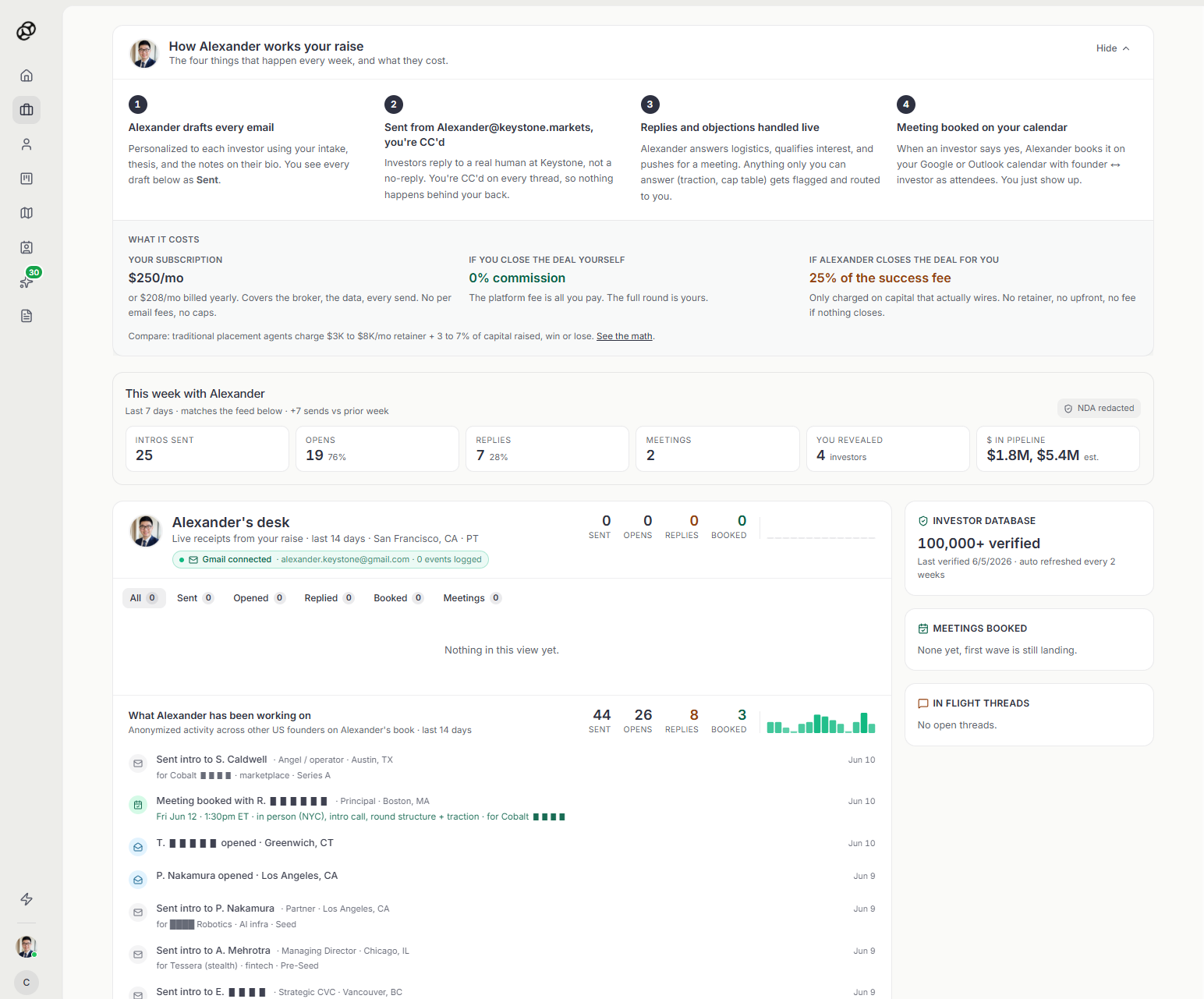Click Alexander's photo in the top panel
Screen dimensions: 1204x999
(143, 54)
